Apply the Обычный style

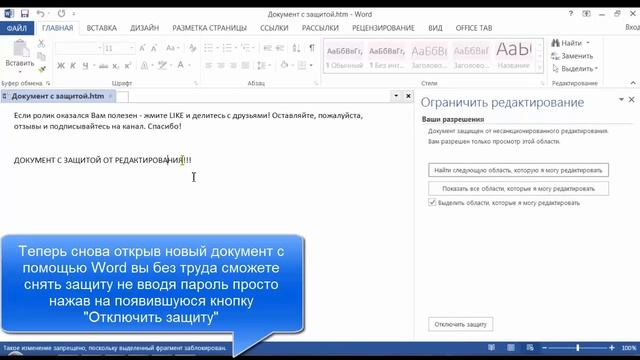344,56
